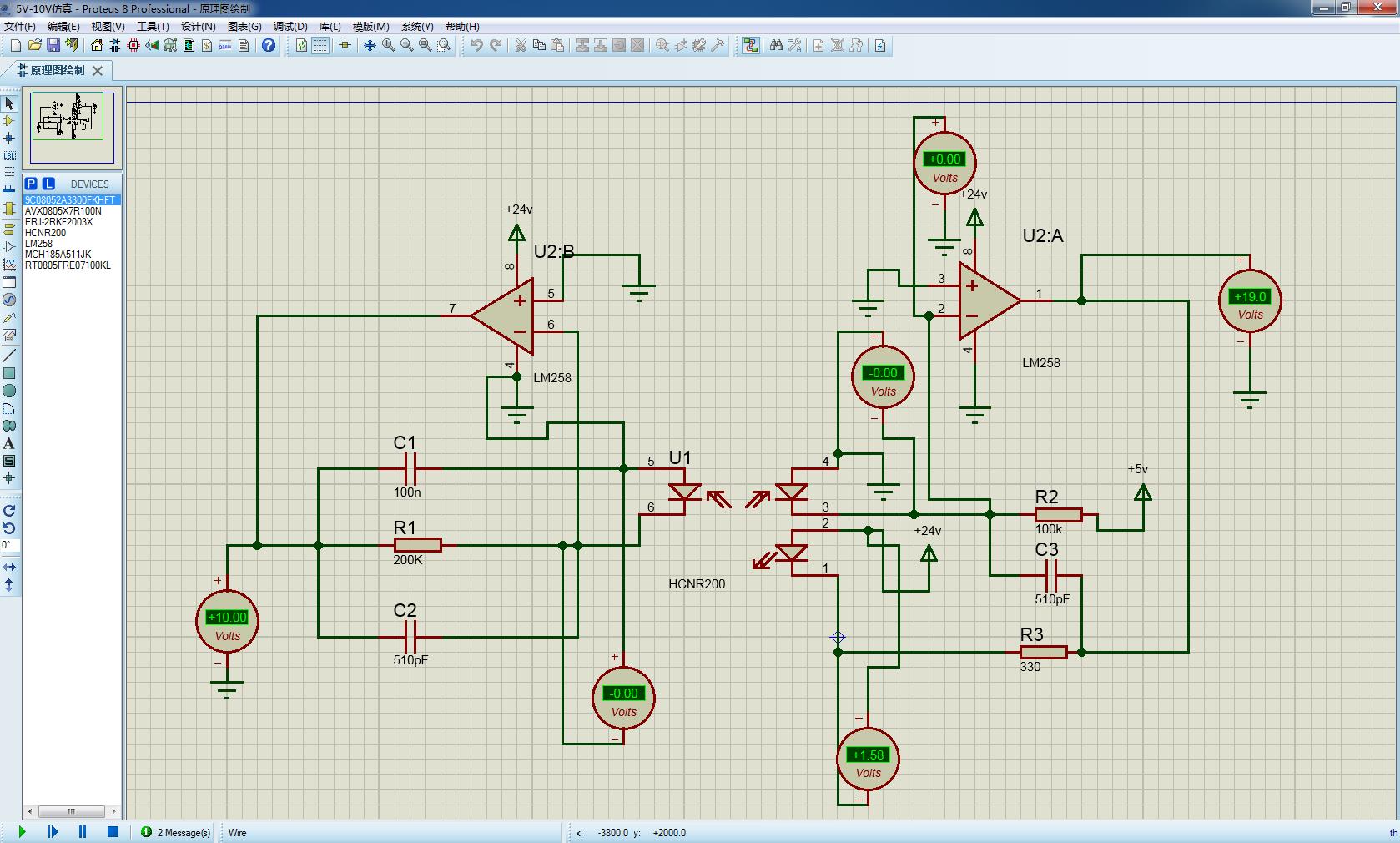This screenshot has height=843, width=1400.
Task: Choose the Junction Dot Mode tool
Action: click(9, 139)
